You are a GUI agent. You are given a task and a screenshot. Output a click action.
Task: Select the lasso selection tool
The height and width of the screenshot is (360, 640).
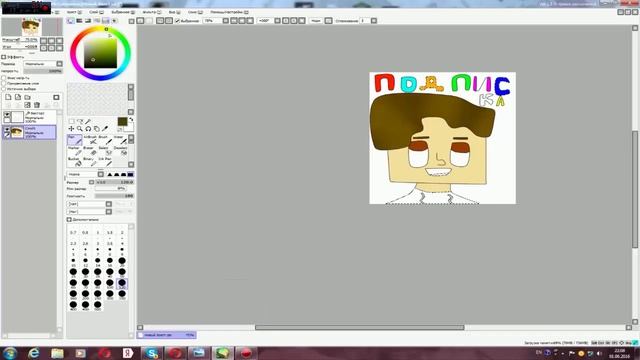click(x=80, y=121)
